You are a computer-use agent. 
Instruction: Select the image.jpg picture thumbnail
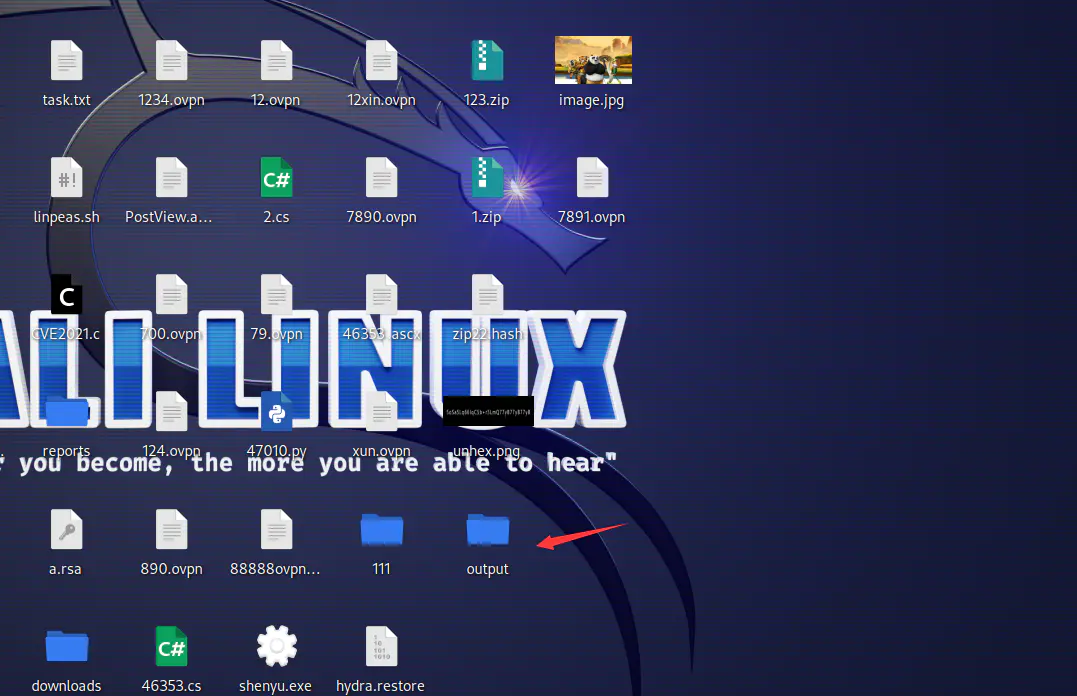click(x=593, y=60)
